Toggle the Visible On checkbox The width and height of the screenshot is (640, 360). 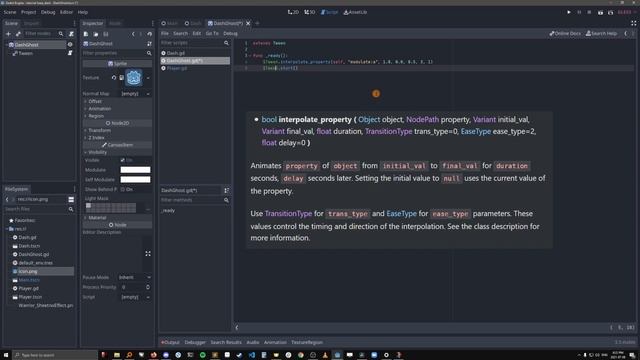point(122,160)
